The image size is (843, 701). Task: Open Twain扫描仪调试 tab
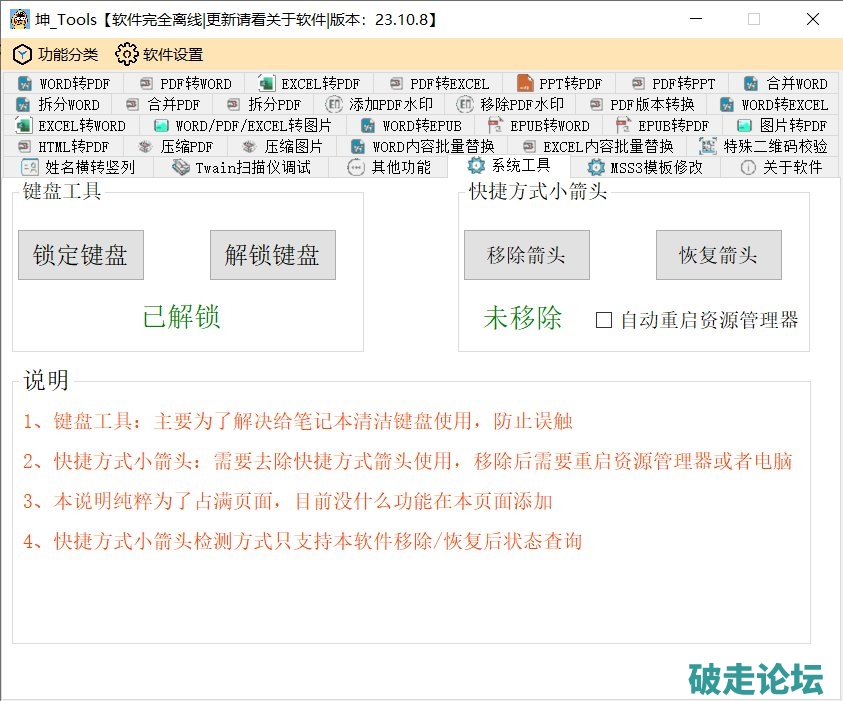[x=241, y=168]
